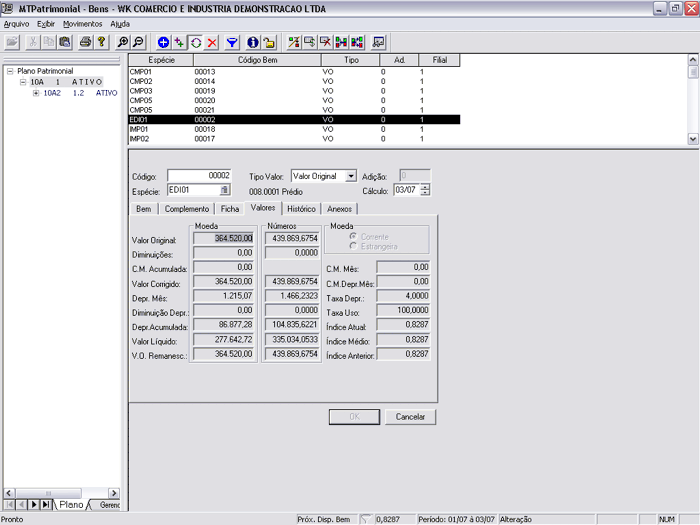Click the padlock icon in toolbar
Screen dimensions: 700x525
pyautogui.click(x=269, y=42)
